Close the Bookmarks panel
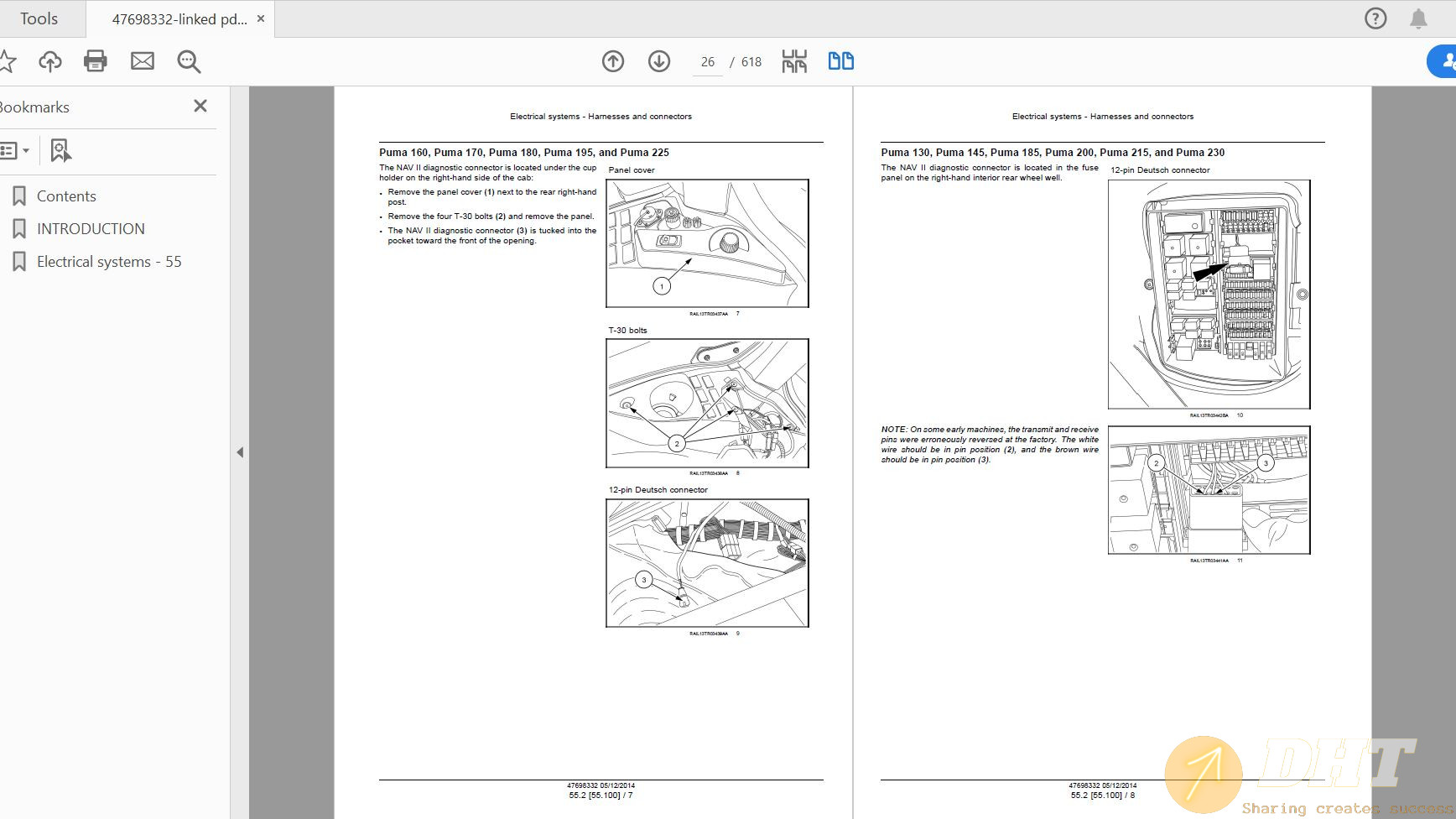 coord(200,106)
